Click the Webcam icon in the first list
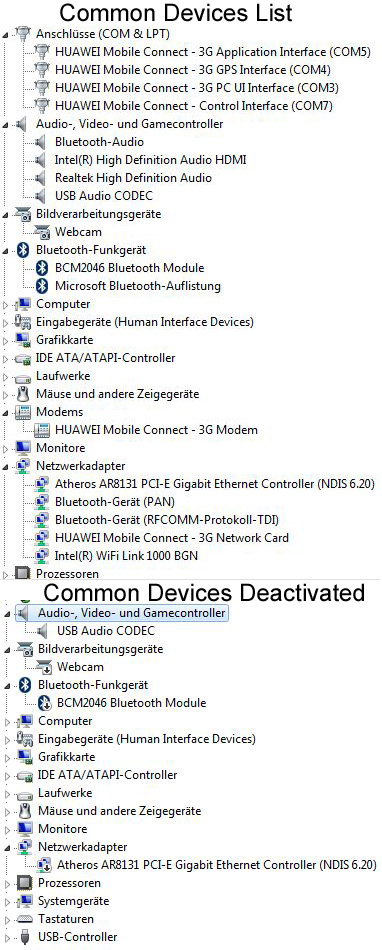 [42, 231]
